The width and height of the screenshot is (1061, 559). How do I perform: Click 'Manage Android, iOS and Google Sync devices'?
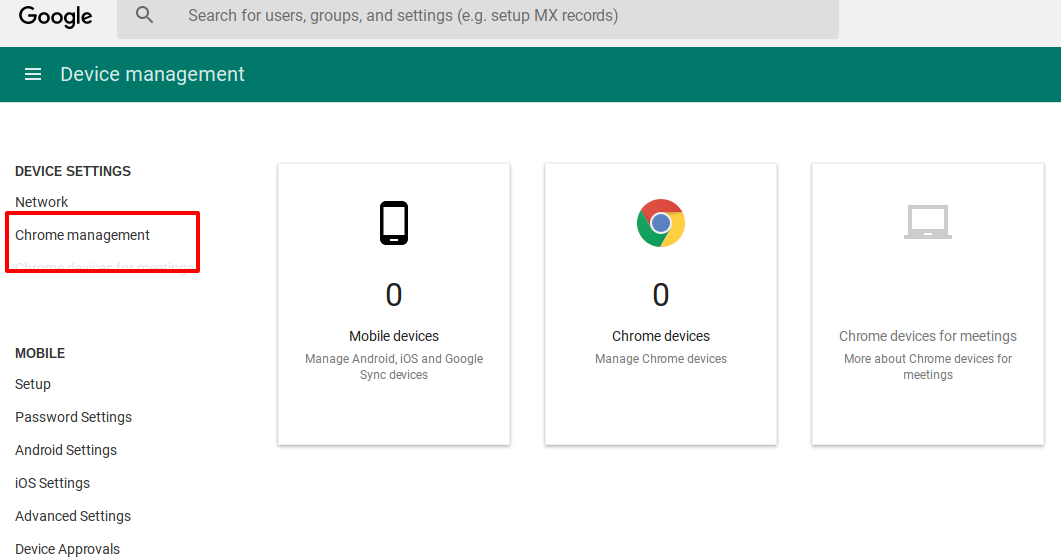(x=394, y=367)
